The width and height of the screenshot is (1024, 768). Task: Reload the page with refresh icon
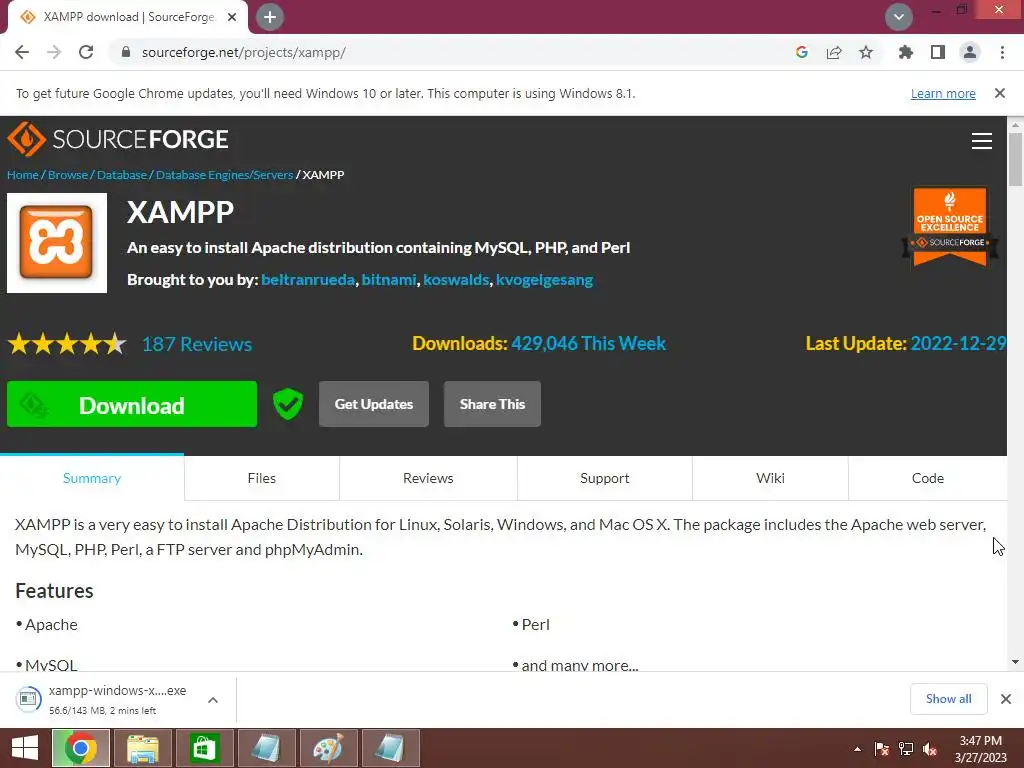(x=86, y=52)
